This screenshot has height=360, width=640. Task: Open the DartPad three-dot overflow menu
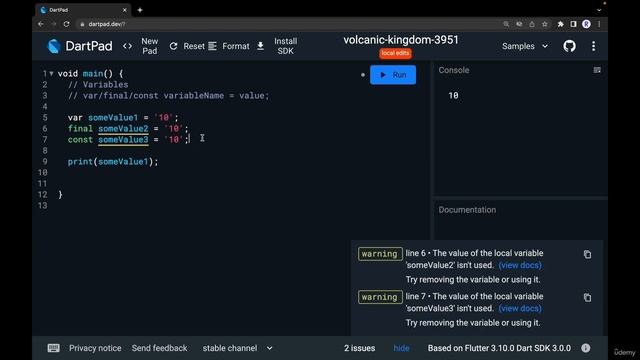593,46
